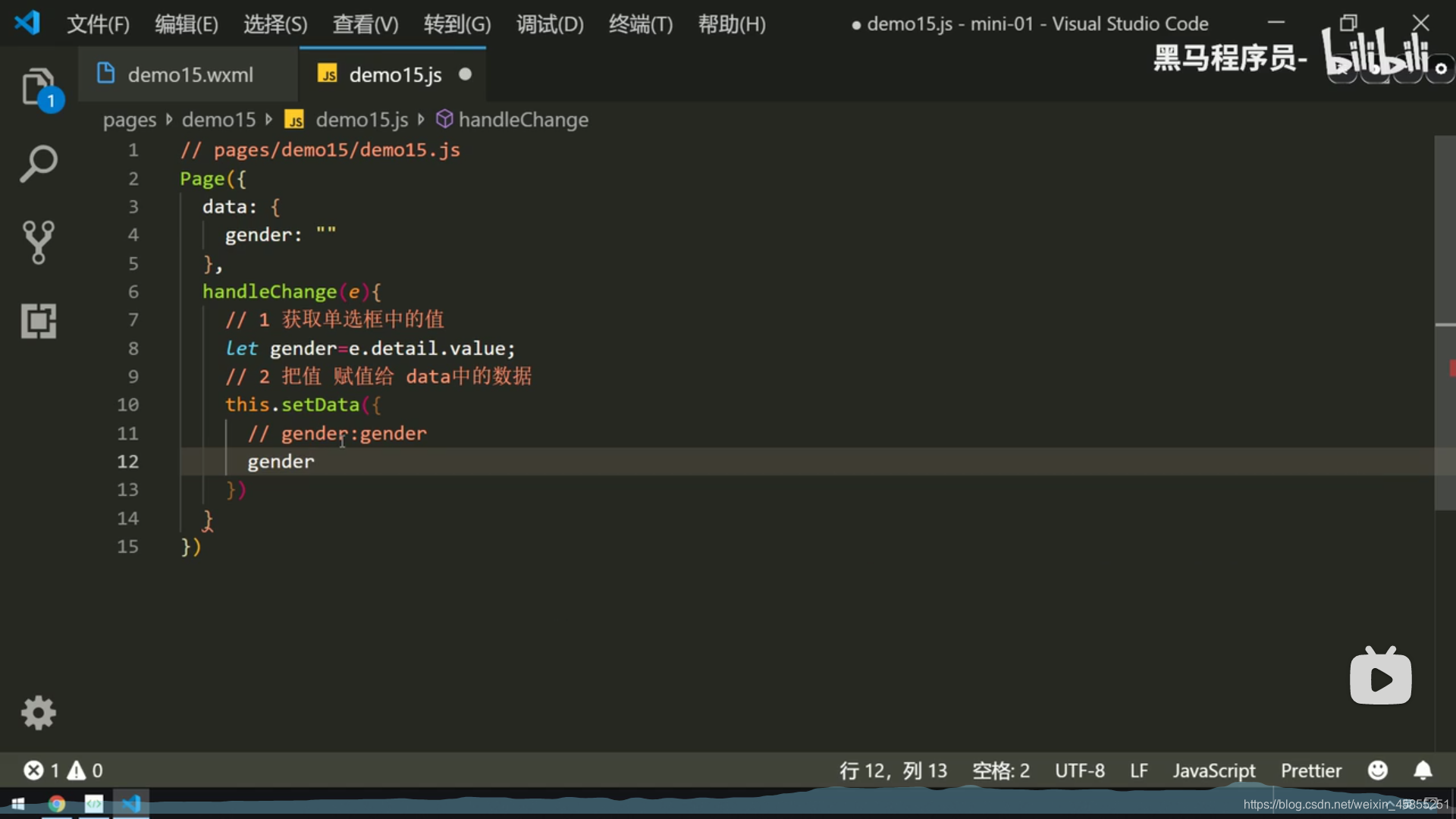Select the demo15.js editor tab
The image size is (1456, 819).
point(393,74)
